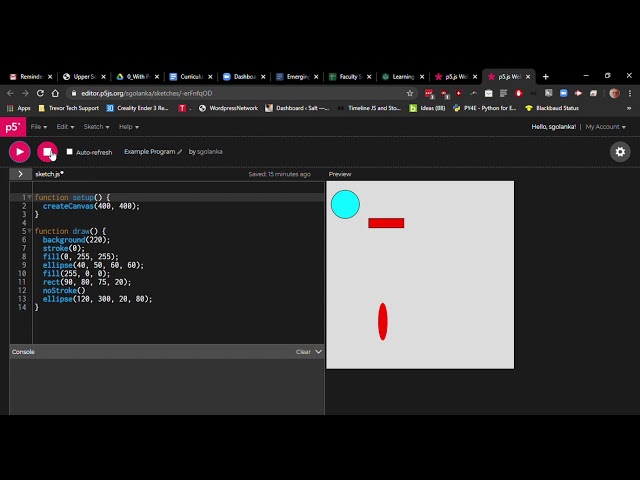Expand the My Account dropdown
Screen dimensions: 640x480
(x=605, y=127)
